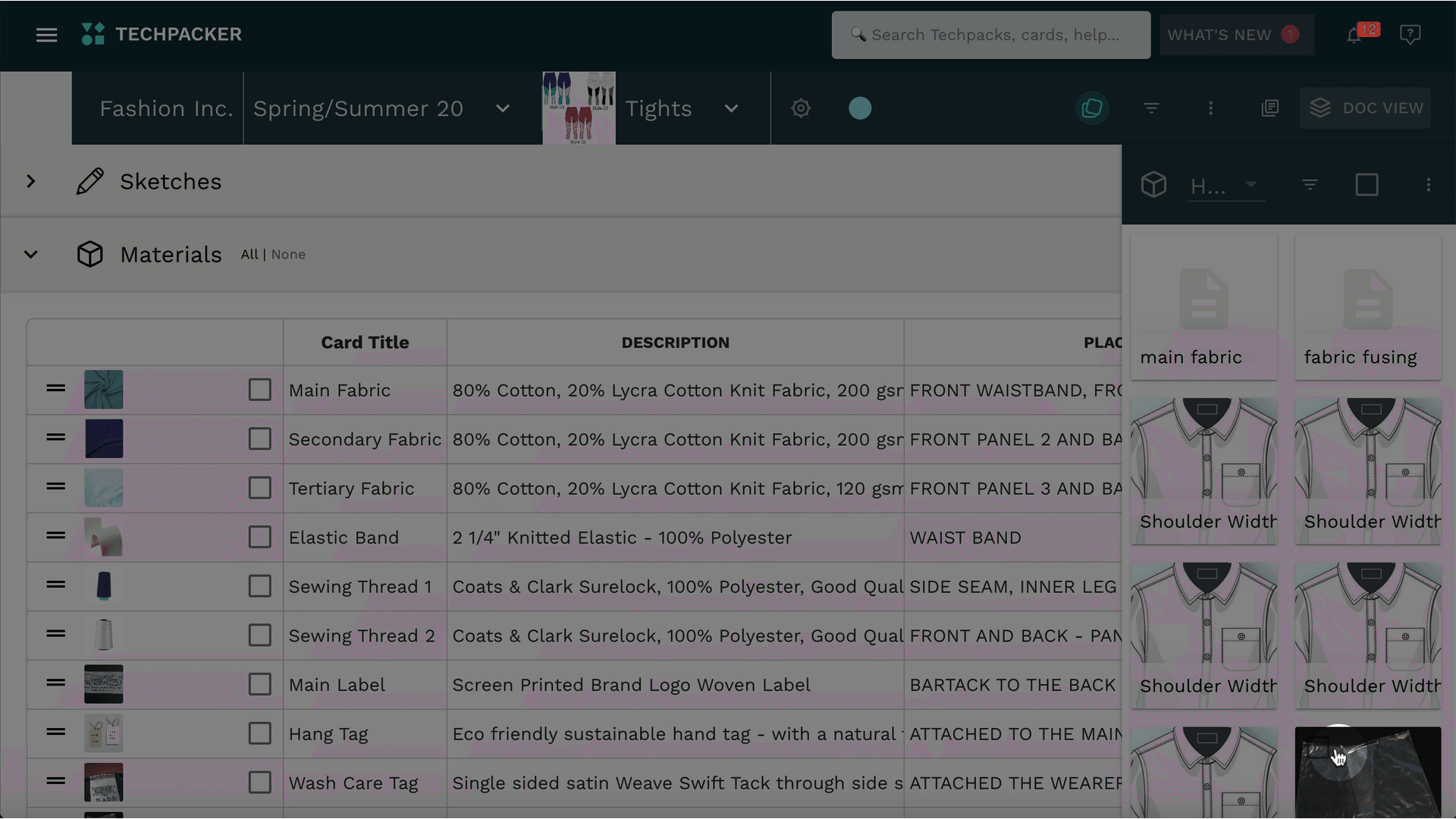The image size is (1456, 819).
Task: Check the Tertiary Fabric row checkbox
Action: [259, 488]
